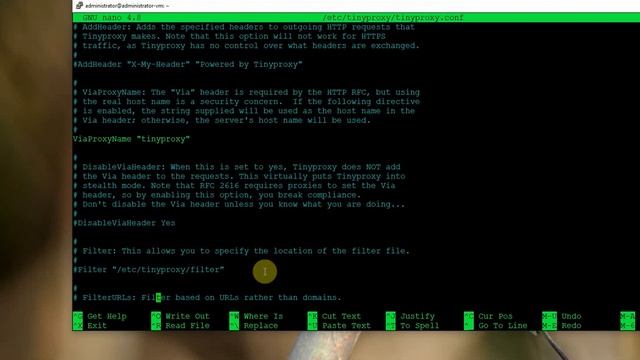Screen dimensions: 640x360
Task: Click the 'GNU nano 4.8' header text
Action: [x=112, y=18]
